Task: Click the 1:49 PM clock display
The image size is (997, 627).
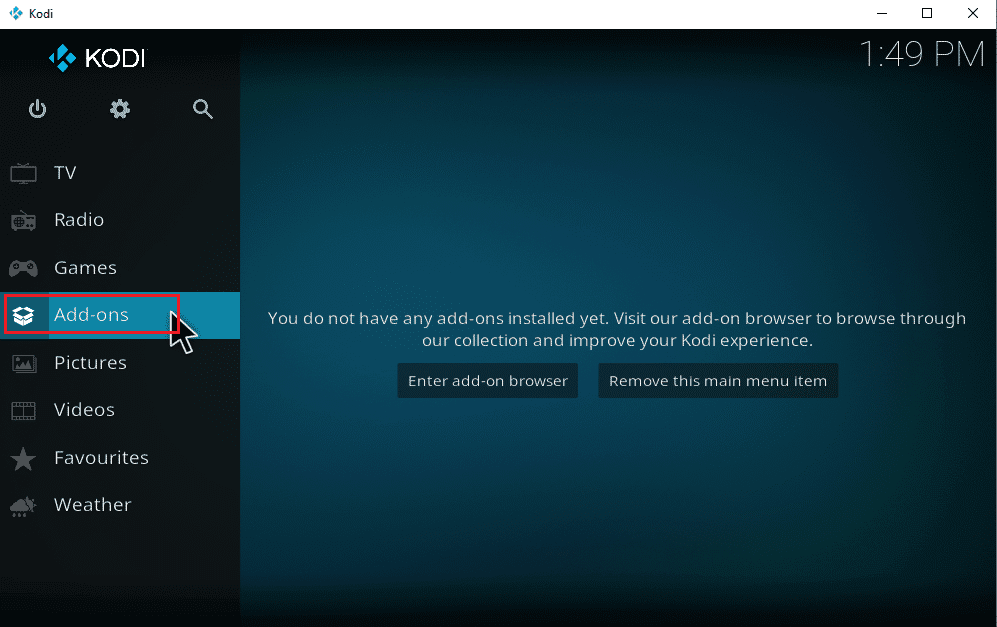Action: [x=922, y=54]
